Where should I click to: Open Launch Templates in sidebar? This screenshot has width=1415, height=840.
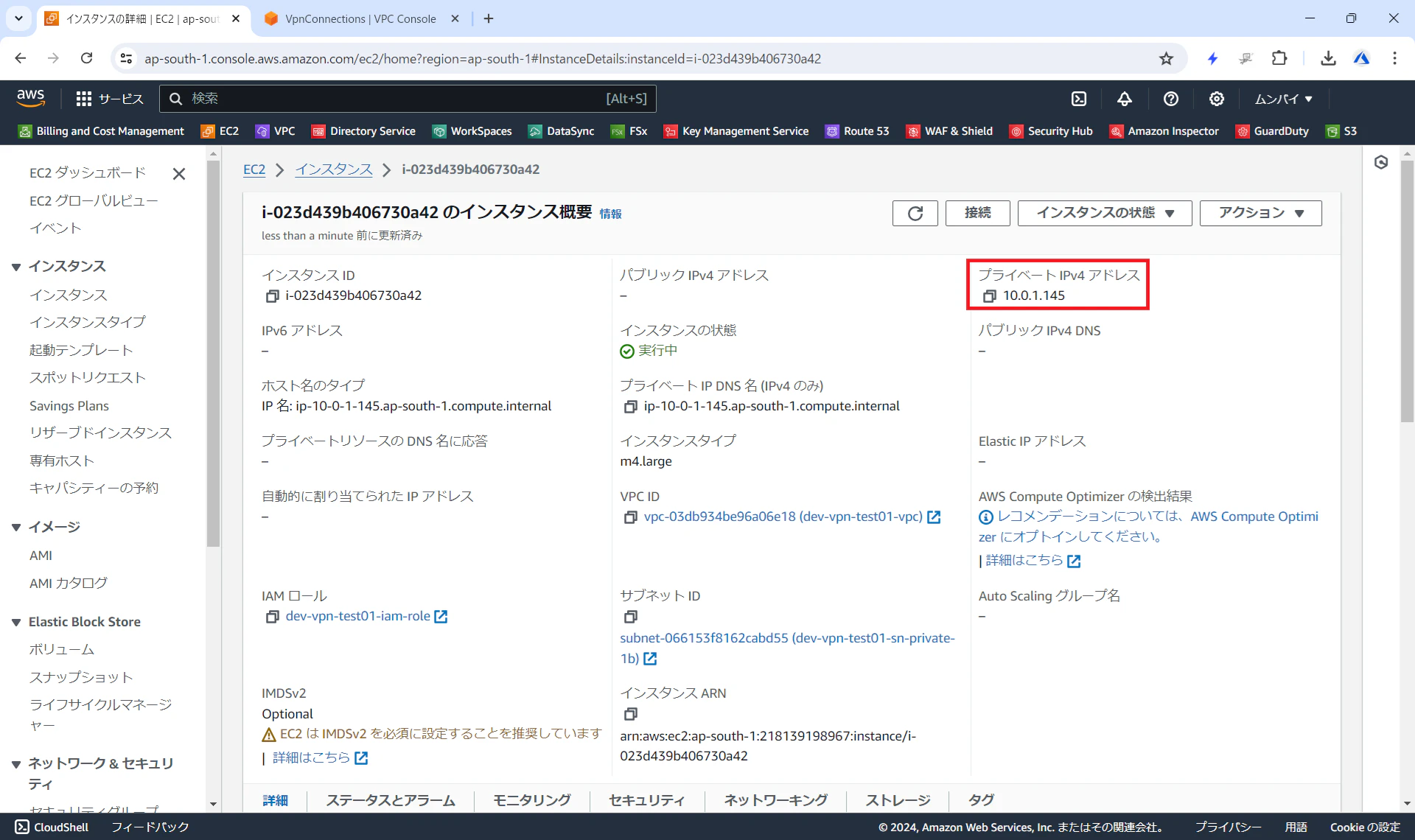(x=81, y=351)
